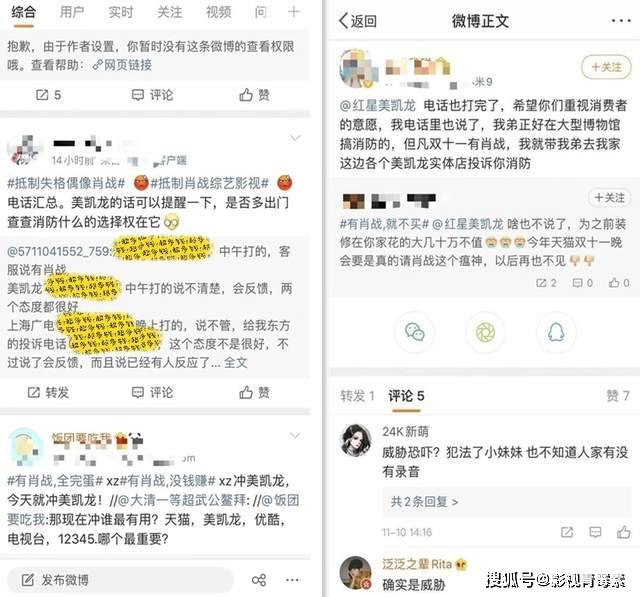The height and width of the screenshot is (597, 640).
Task: Open three-dot menu in 微博正文 header
Action: pos(621,21)
